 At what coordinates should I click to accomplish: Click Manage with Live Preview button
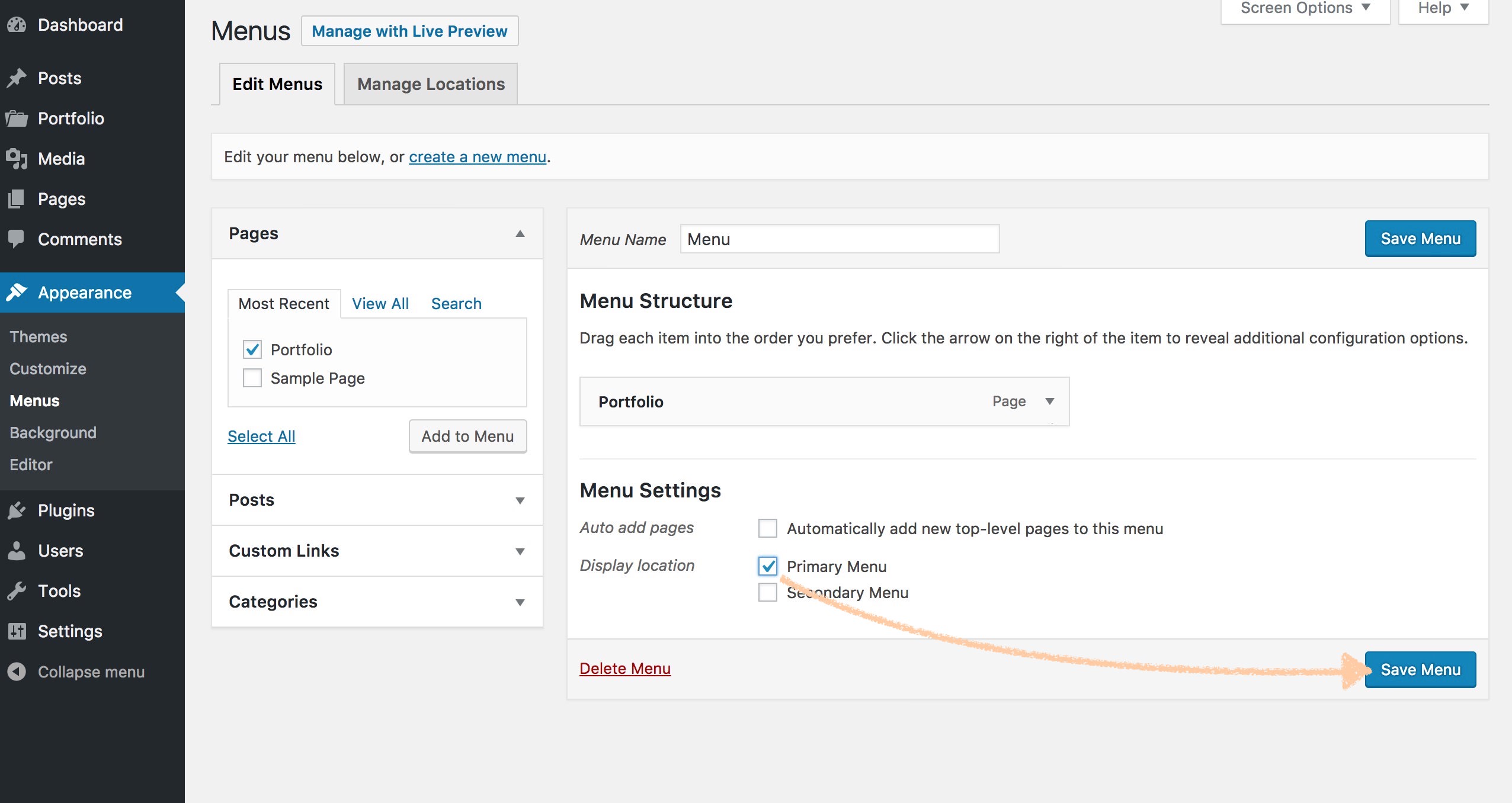(x=410, y=31)
